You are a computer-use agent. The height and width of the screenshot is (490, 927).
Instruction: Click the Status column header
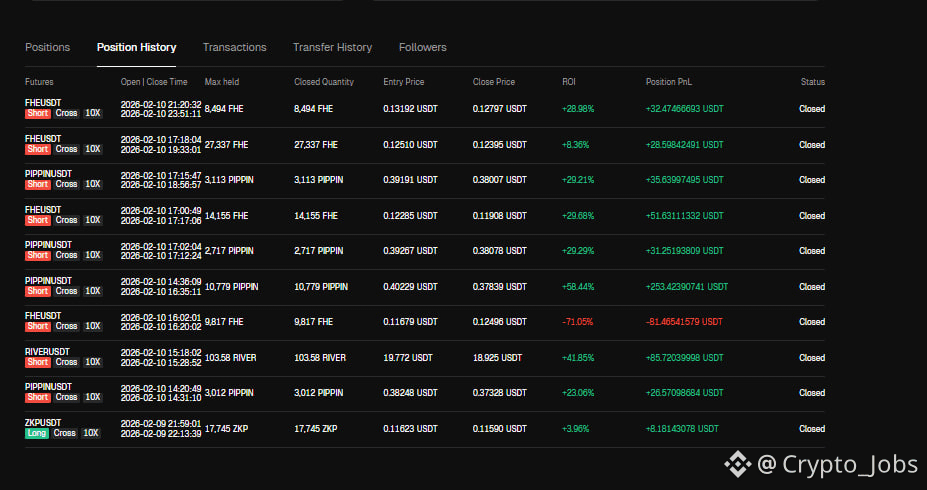tap(812, 81)
